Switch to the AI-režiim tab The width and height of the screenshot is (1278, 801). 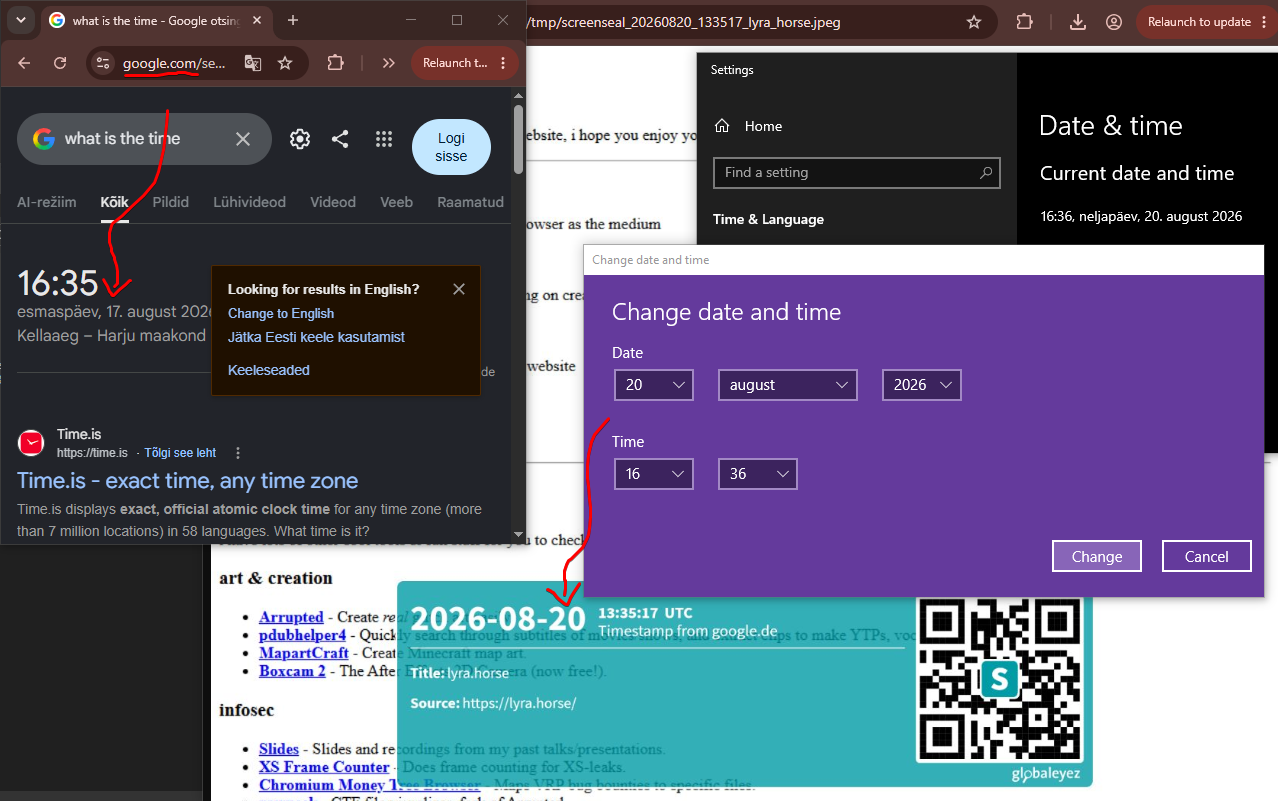pos(46,202)
